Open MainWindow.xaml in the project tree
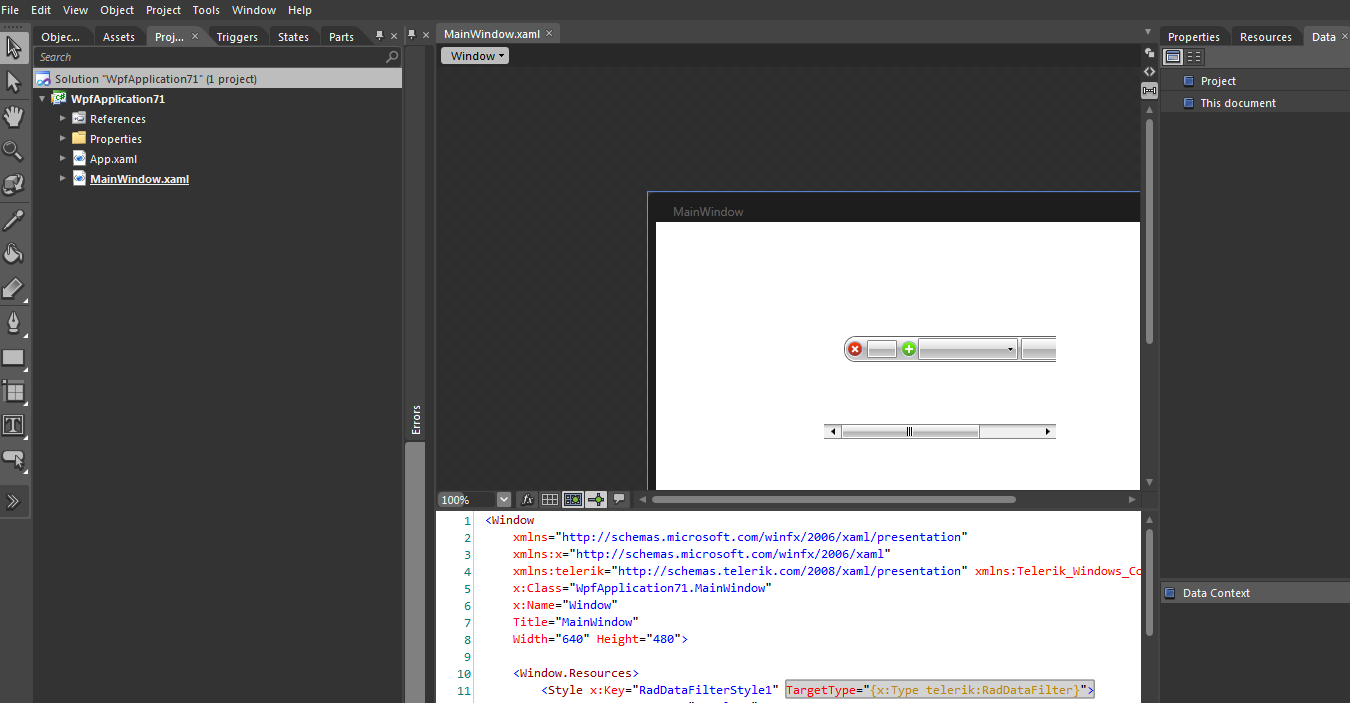The image size is (1350, 703). (139, 179)
